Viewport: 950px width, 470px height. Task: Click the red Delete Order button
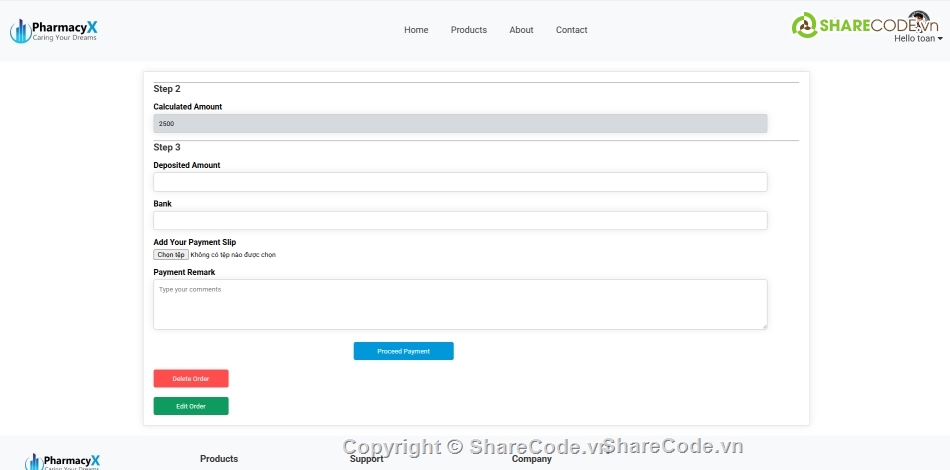pos(190,379)
